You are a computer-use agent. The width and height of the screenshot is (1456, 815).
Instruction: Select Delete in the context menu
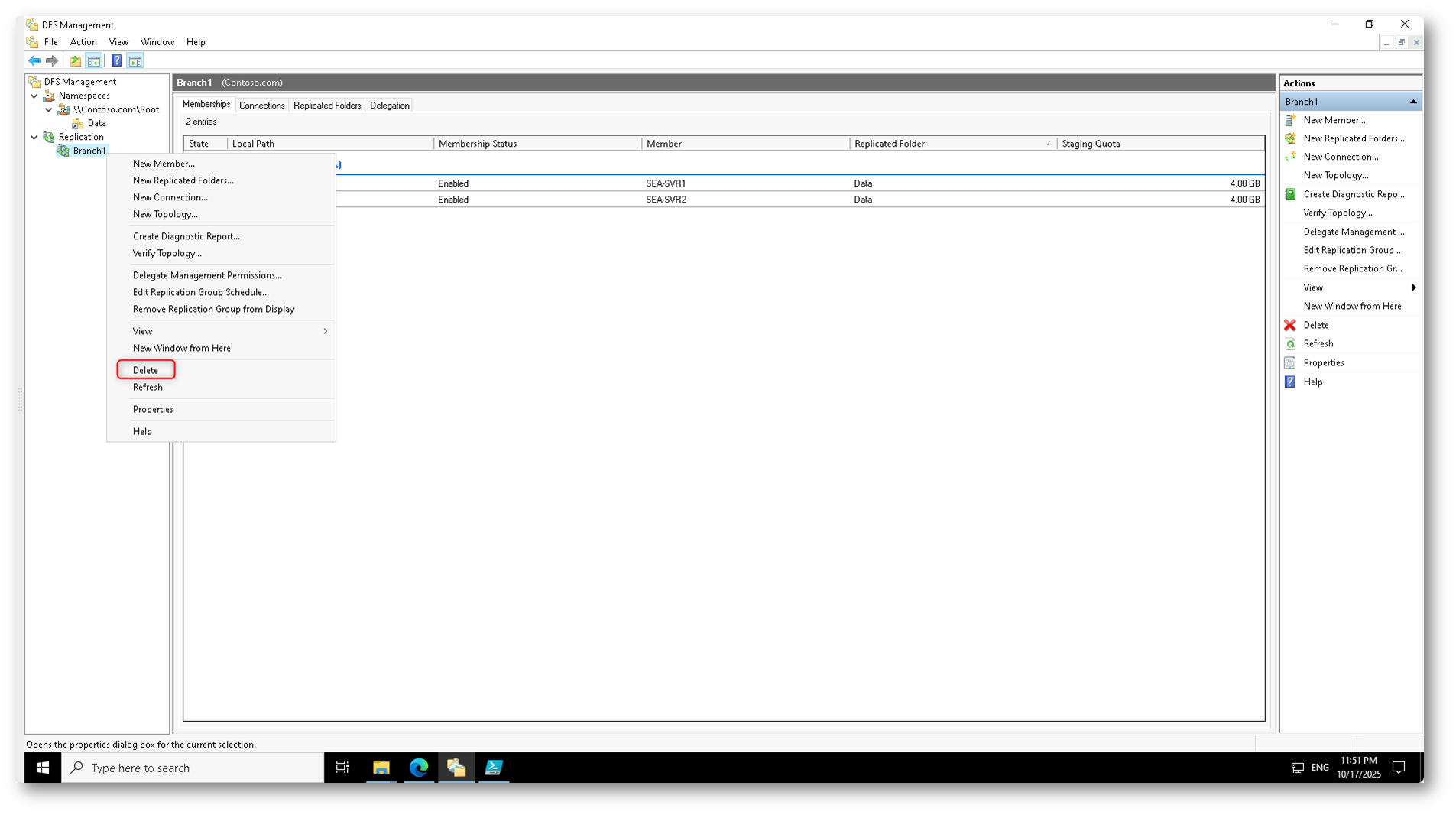tap(145, 370)
